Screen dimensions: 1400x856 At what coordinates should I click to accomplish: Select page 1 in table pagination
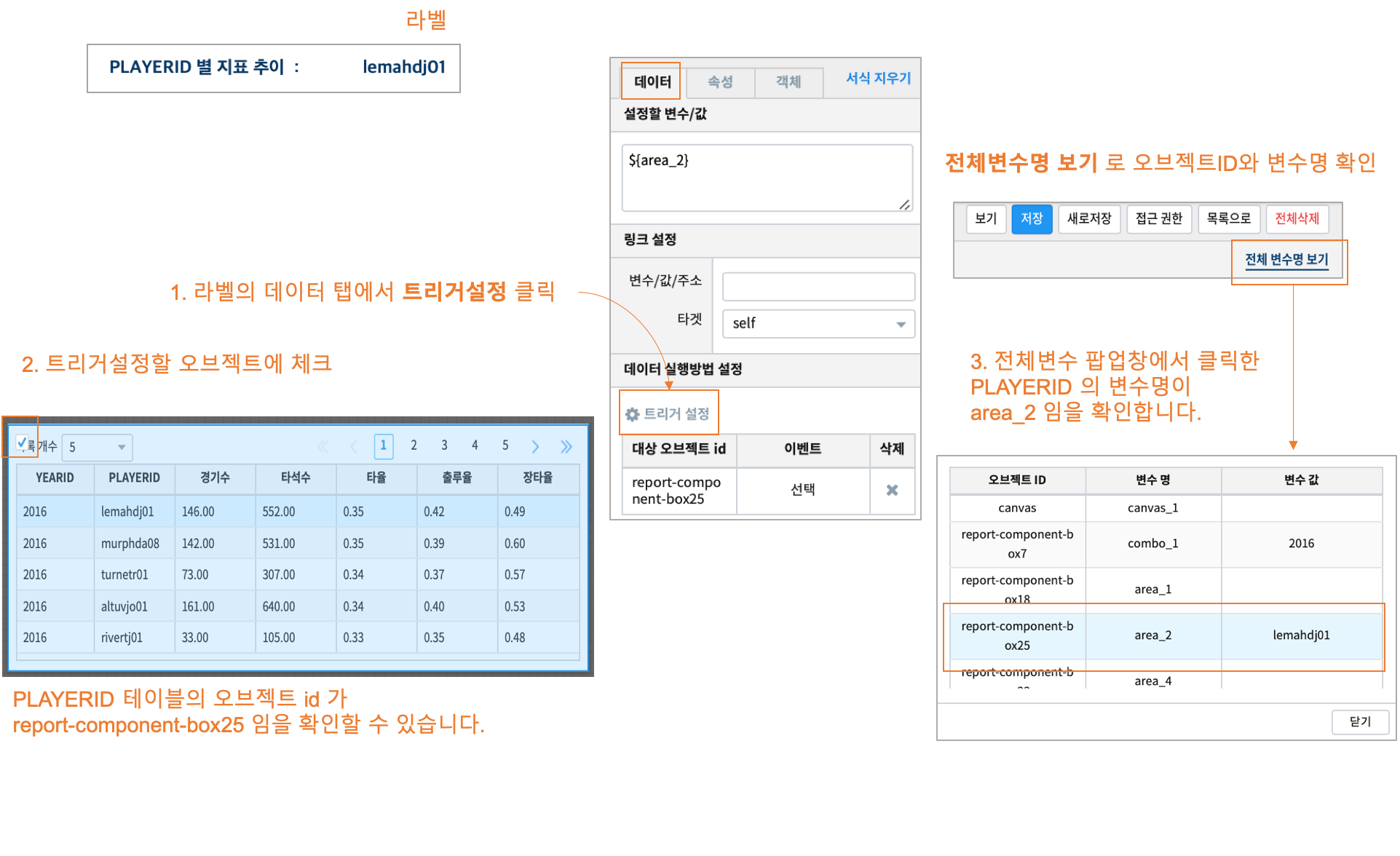[x=384, y=446]
